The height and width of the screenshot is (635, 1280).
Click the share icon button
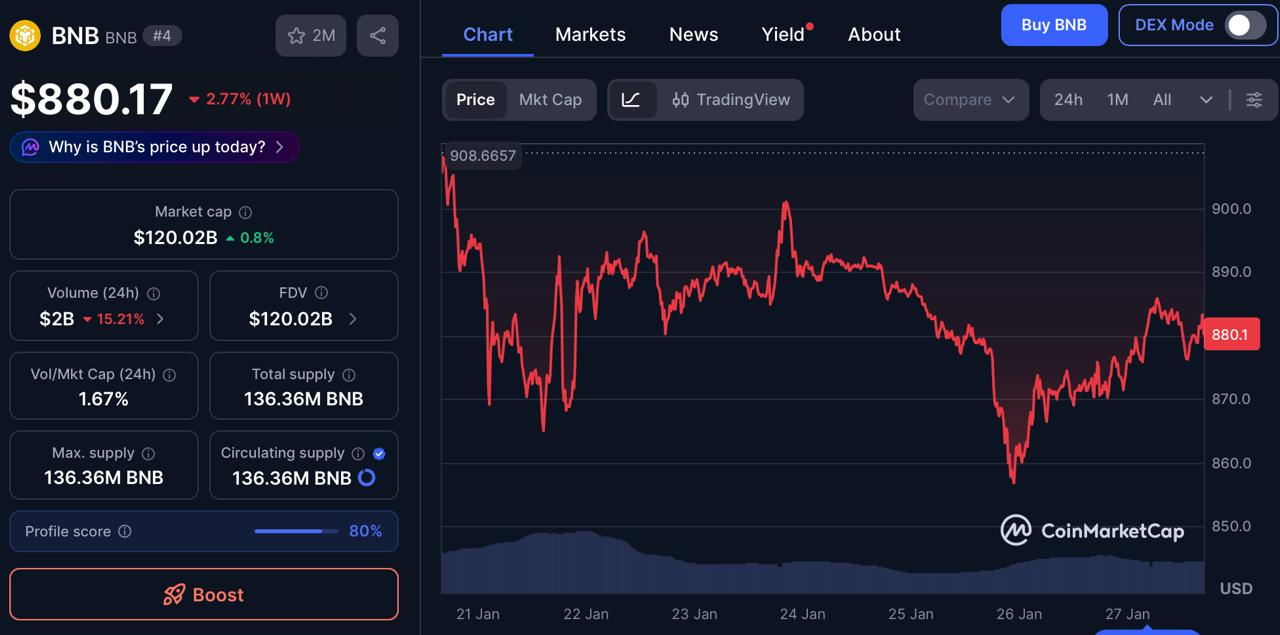click(377, 36)
